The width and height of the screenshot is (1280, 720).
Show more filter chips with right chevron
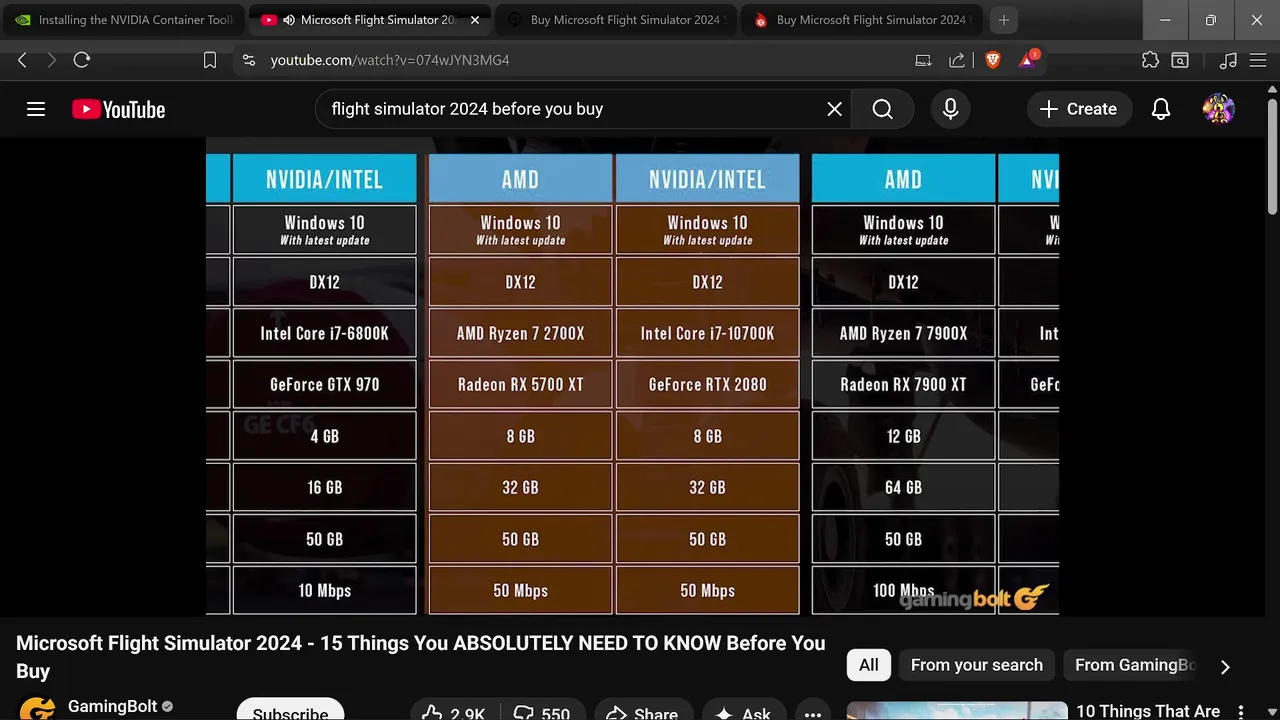pyautogui.click(x=1225, y=666)
